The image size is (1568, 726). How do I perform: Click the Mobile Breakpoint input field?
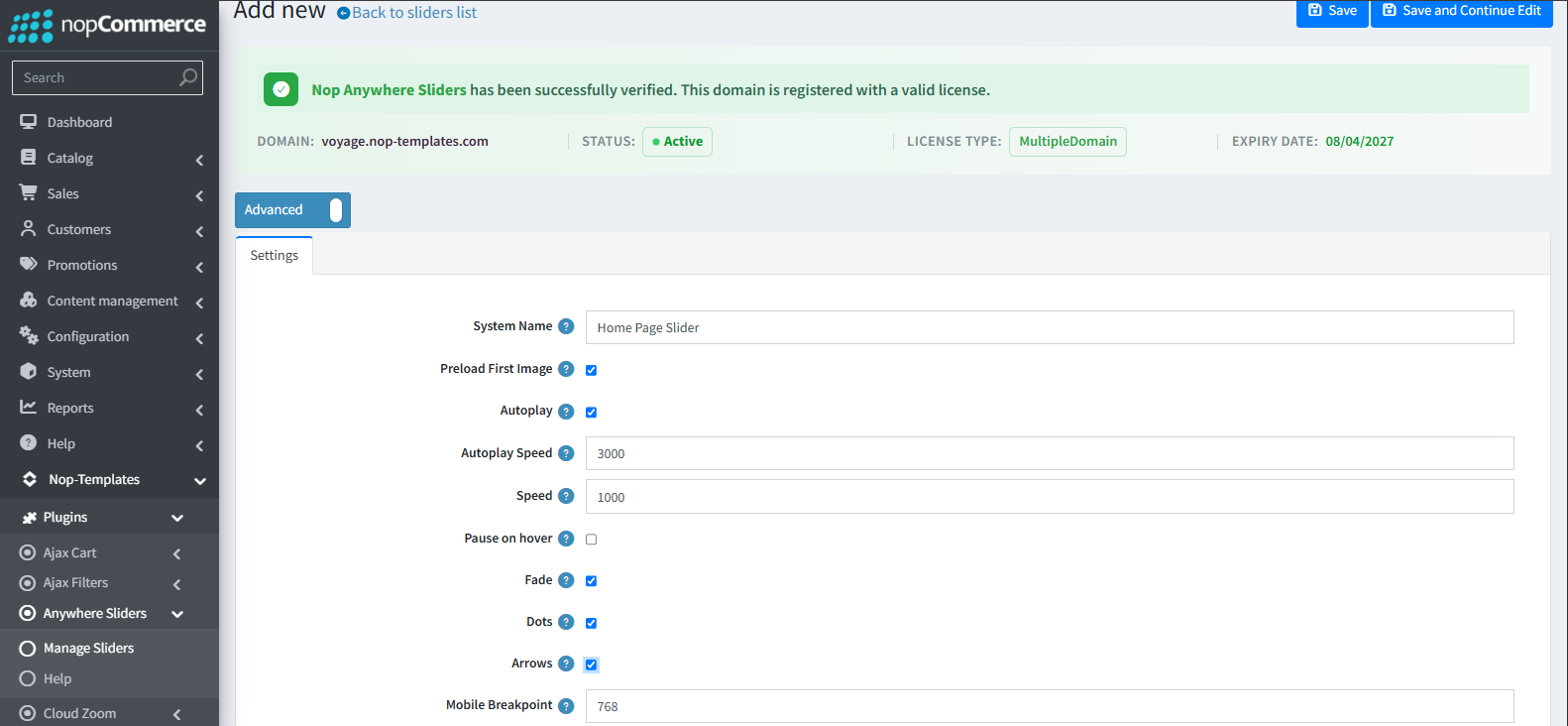(x=1050, y=706)
